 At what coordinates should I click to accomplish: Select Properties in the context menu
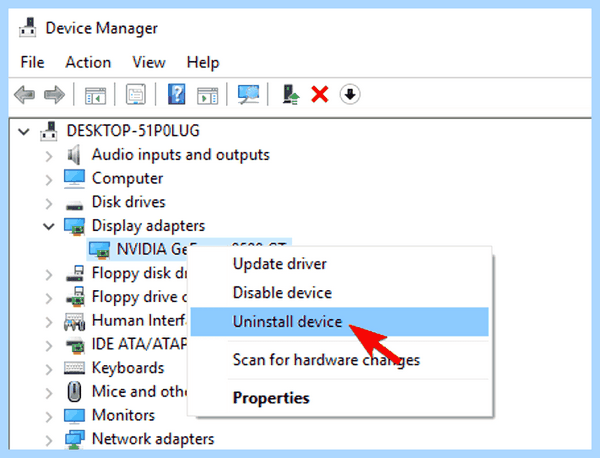[x=271, y=398]
